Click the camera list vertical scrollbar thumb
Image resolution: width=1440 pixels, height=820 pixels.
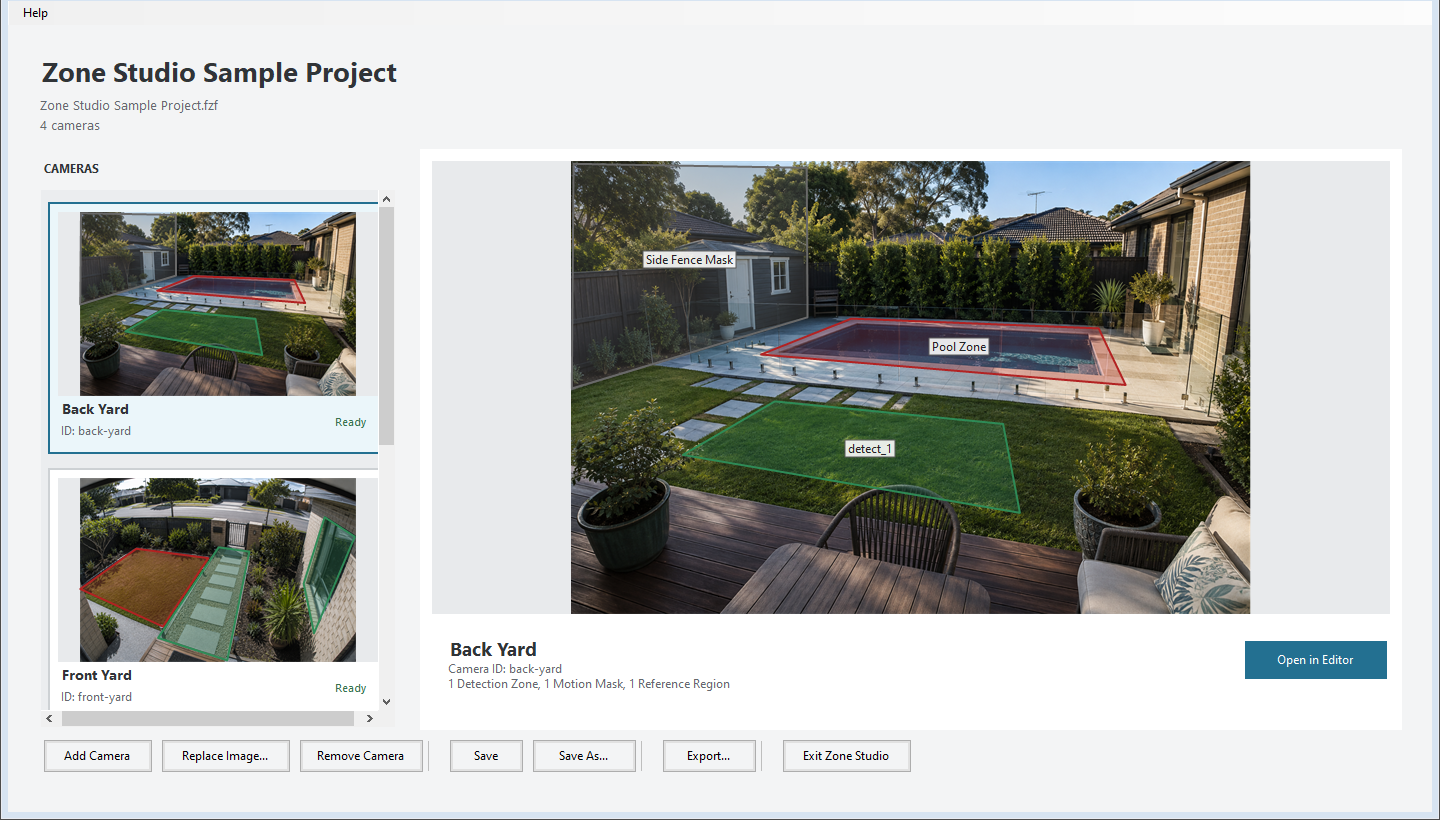(387, 325)
